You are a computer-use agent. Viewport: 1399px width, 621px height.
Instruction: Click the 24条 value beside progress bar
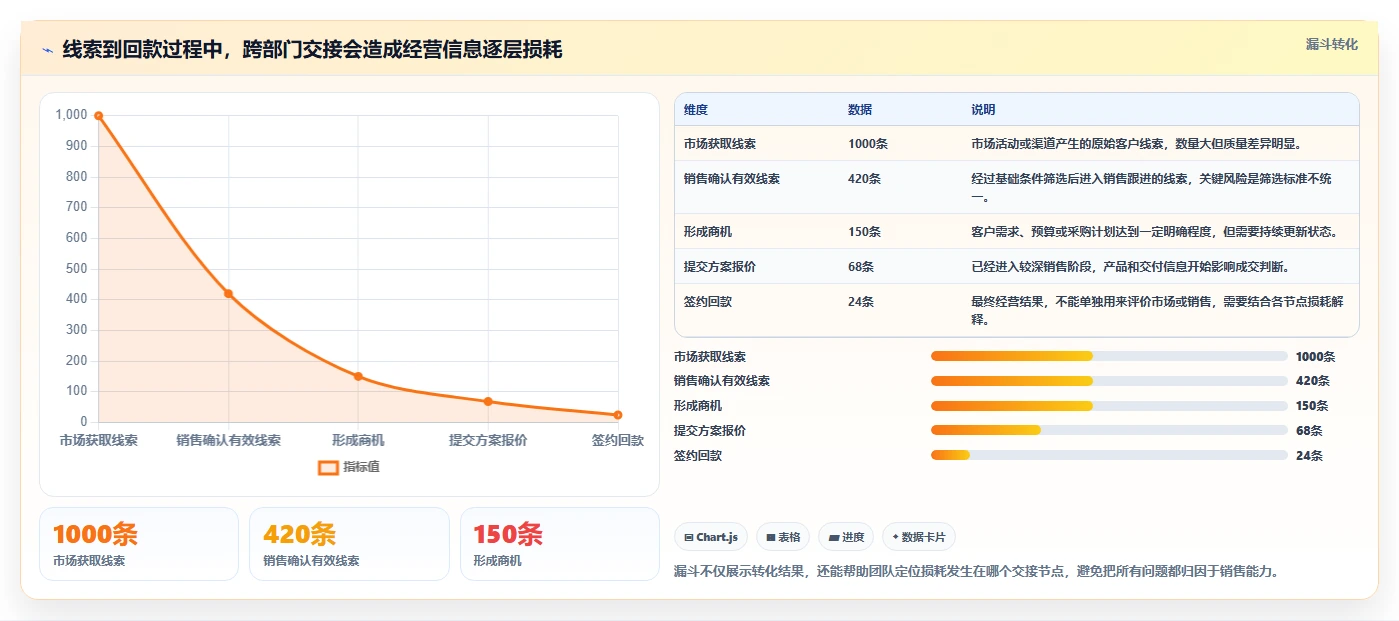(1309, 456)
